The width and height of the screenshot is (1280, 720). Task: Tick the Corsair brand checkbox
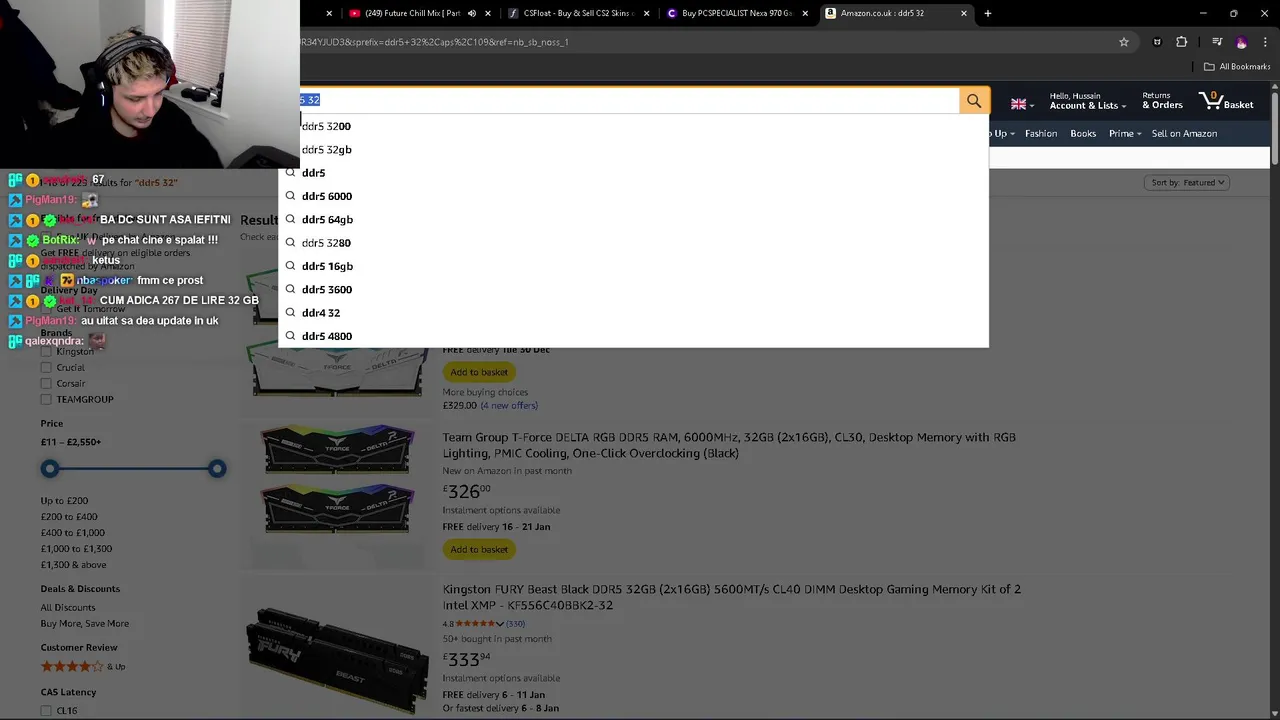pos(46,383)
